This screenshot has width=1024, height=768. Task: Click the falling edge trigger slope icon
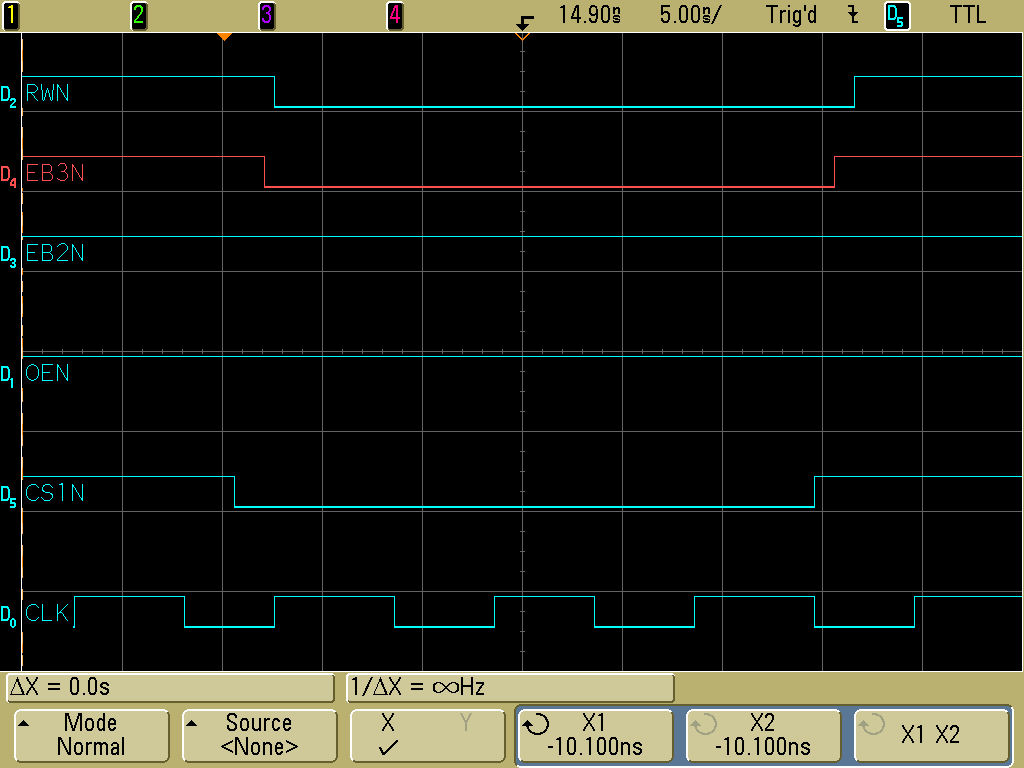pos(852,15)
